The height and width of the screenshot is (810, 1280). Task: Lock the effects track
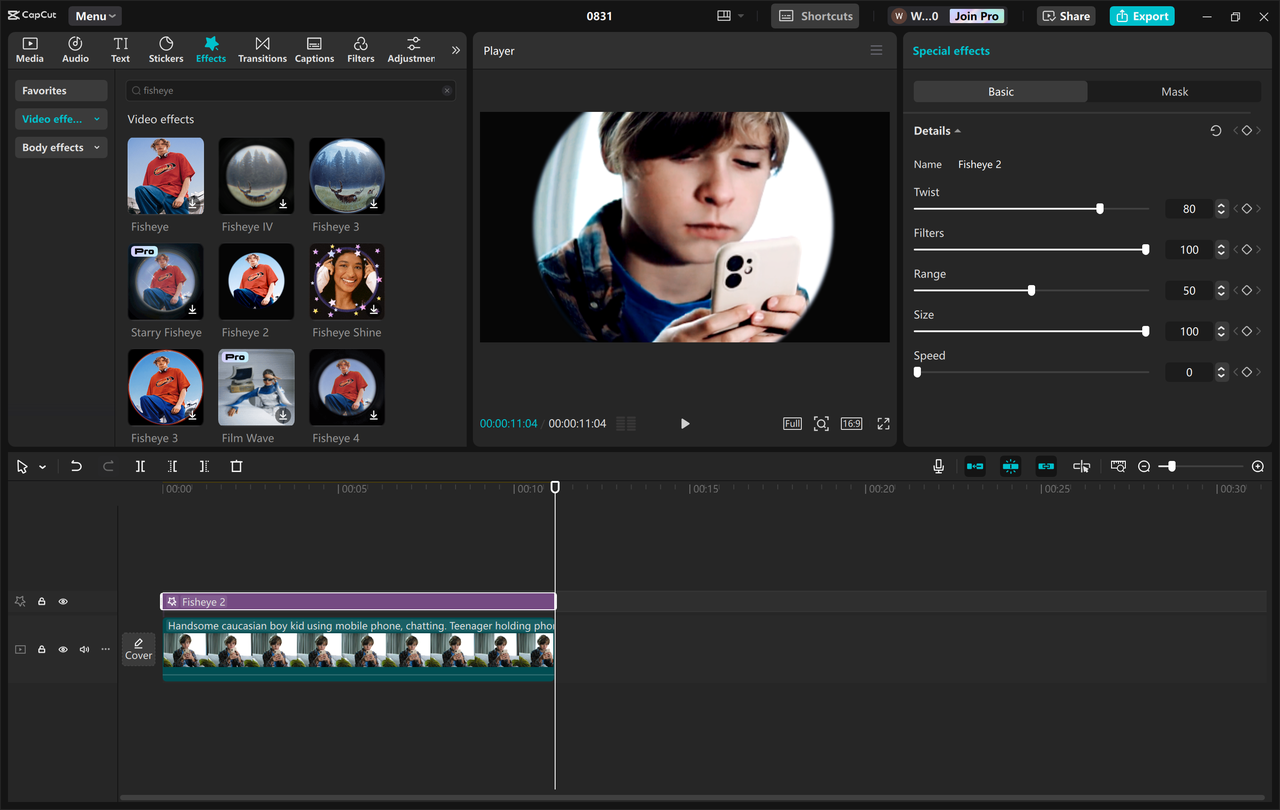[42, 602]
